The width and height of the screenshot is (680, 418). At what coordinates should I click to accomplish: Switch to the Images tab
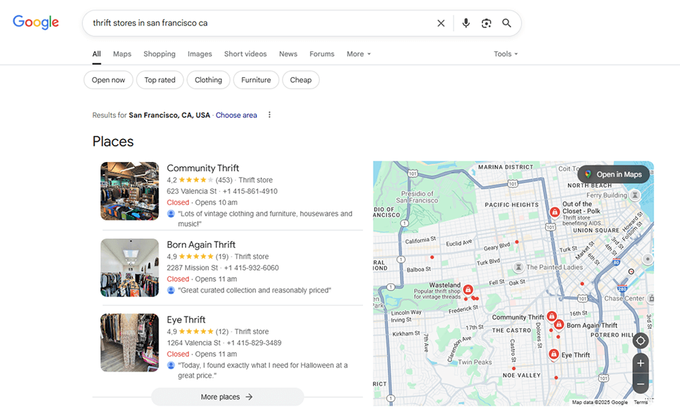tap(199, 54)
